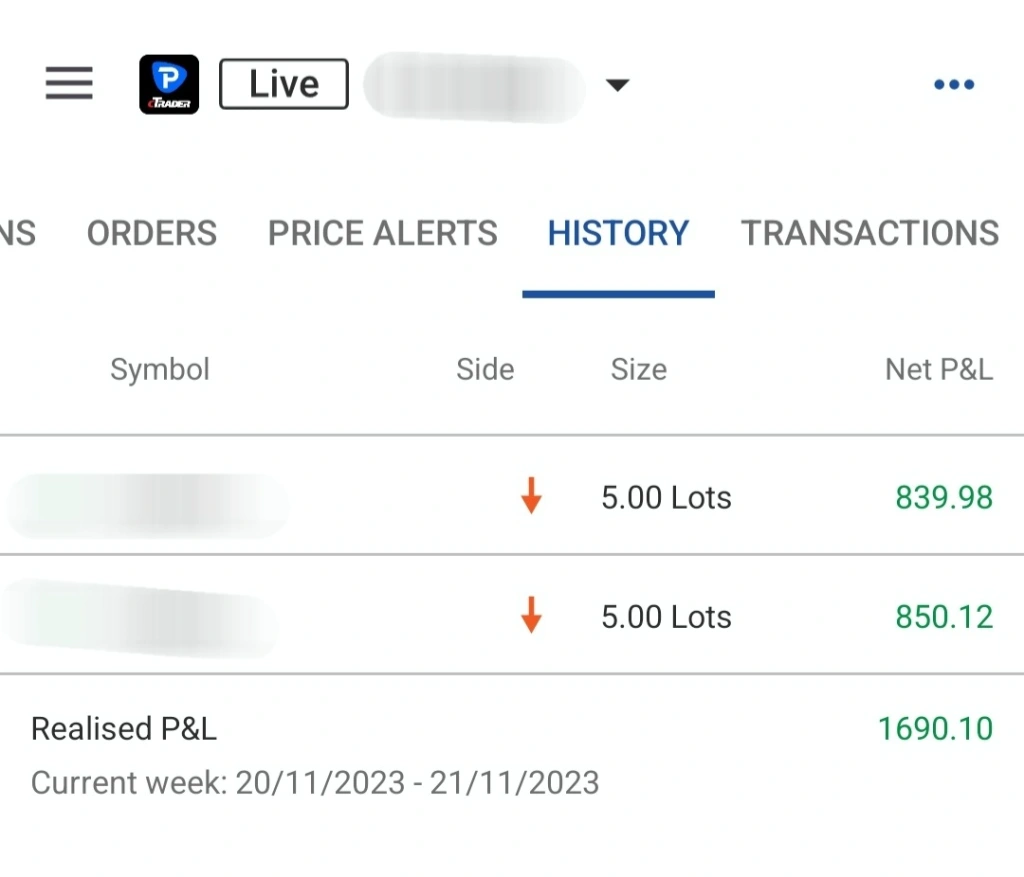Open the three-dot more options menu
The width and height of the screenshot is (1024, 877).
pos(953,84)
